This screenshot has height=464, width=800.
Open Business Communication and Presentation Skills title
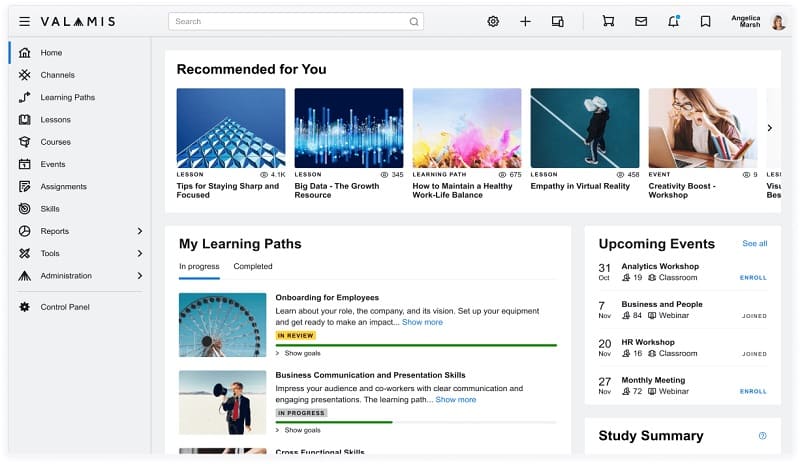click(370, 375)
